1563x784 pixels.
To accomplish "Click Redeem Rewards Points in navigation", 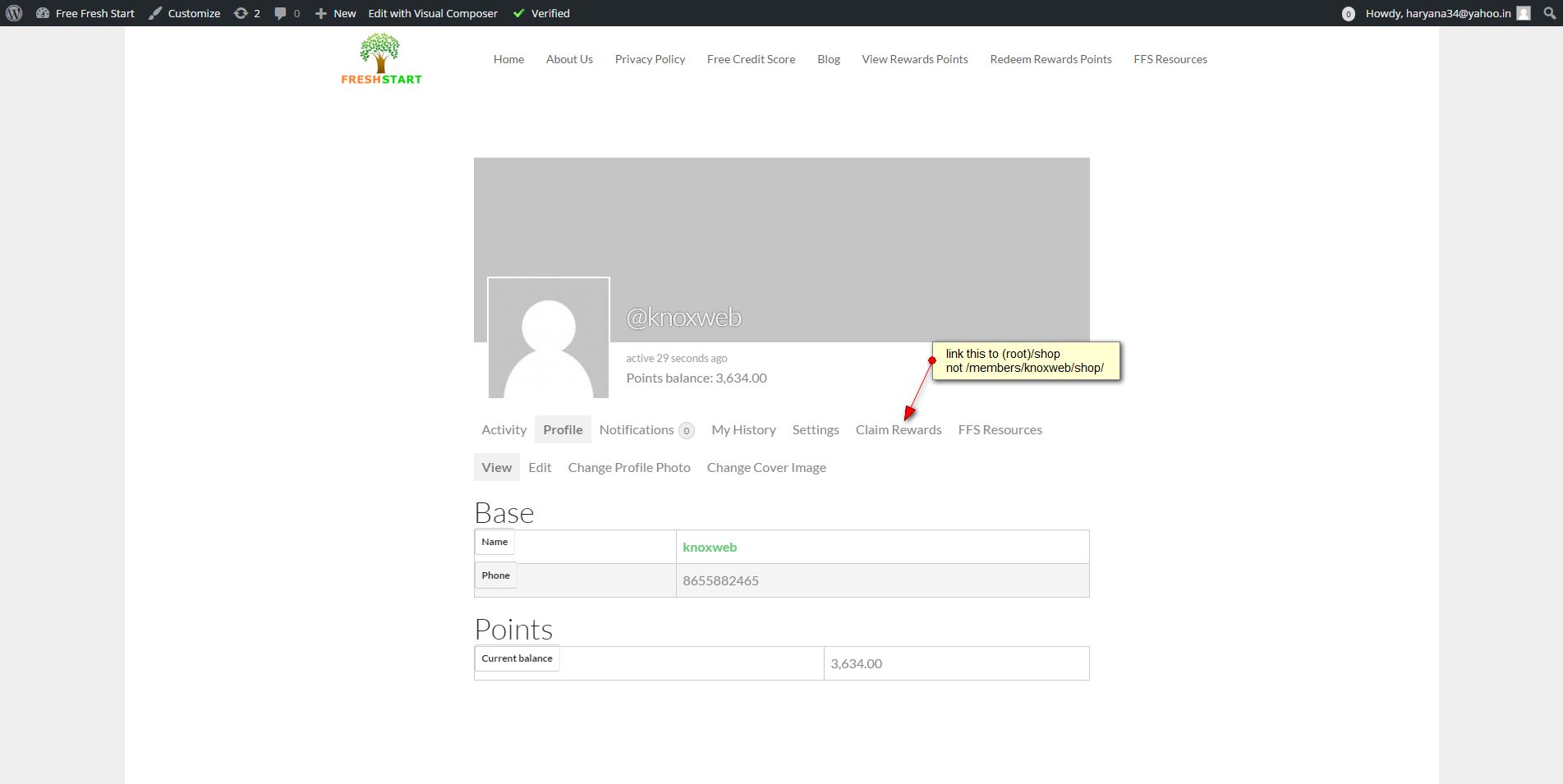I will click(1050, 59).
